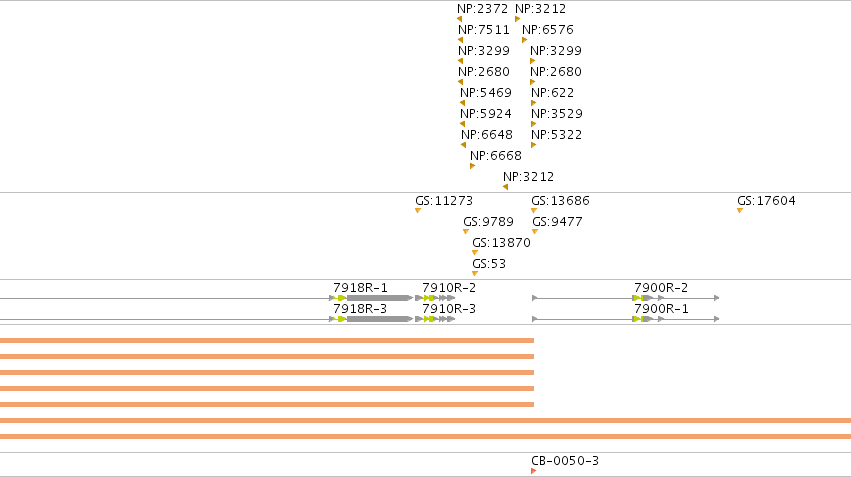
Task: Select the NP:6668 triangle marker
Action: pyautogui.click(x=472, y=166)
